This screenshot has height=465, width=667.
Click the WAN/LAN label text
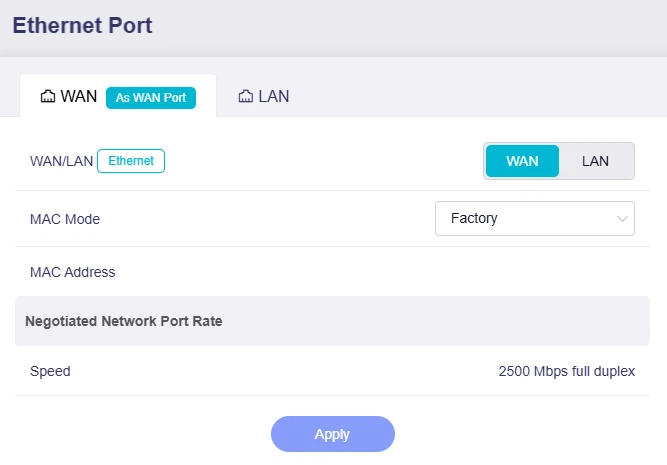[x=62, y=161]
